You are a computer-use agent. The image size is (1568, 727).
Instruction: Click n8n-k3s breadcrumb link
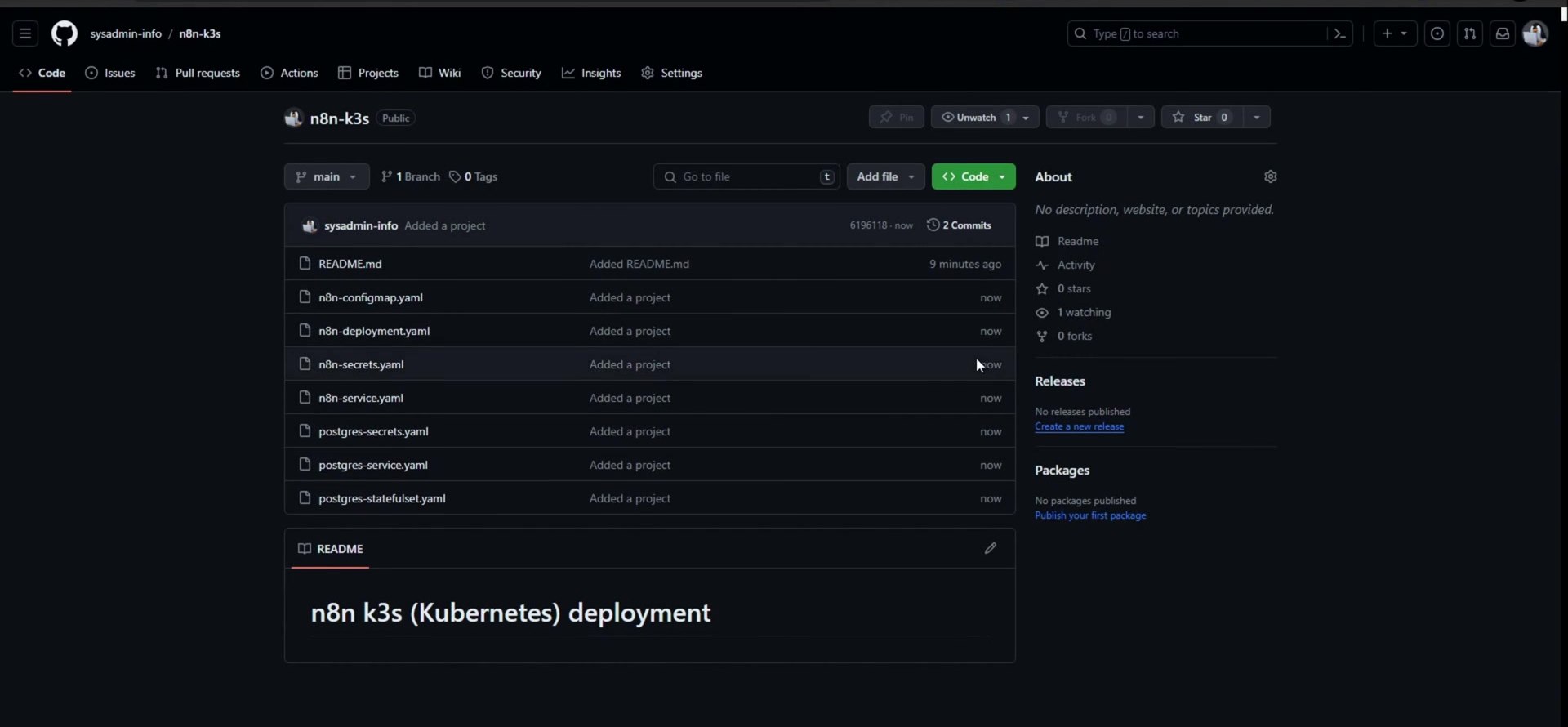pos(200,33)
